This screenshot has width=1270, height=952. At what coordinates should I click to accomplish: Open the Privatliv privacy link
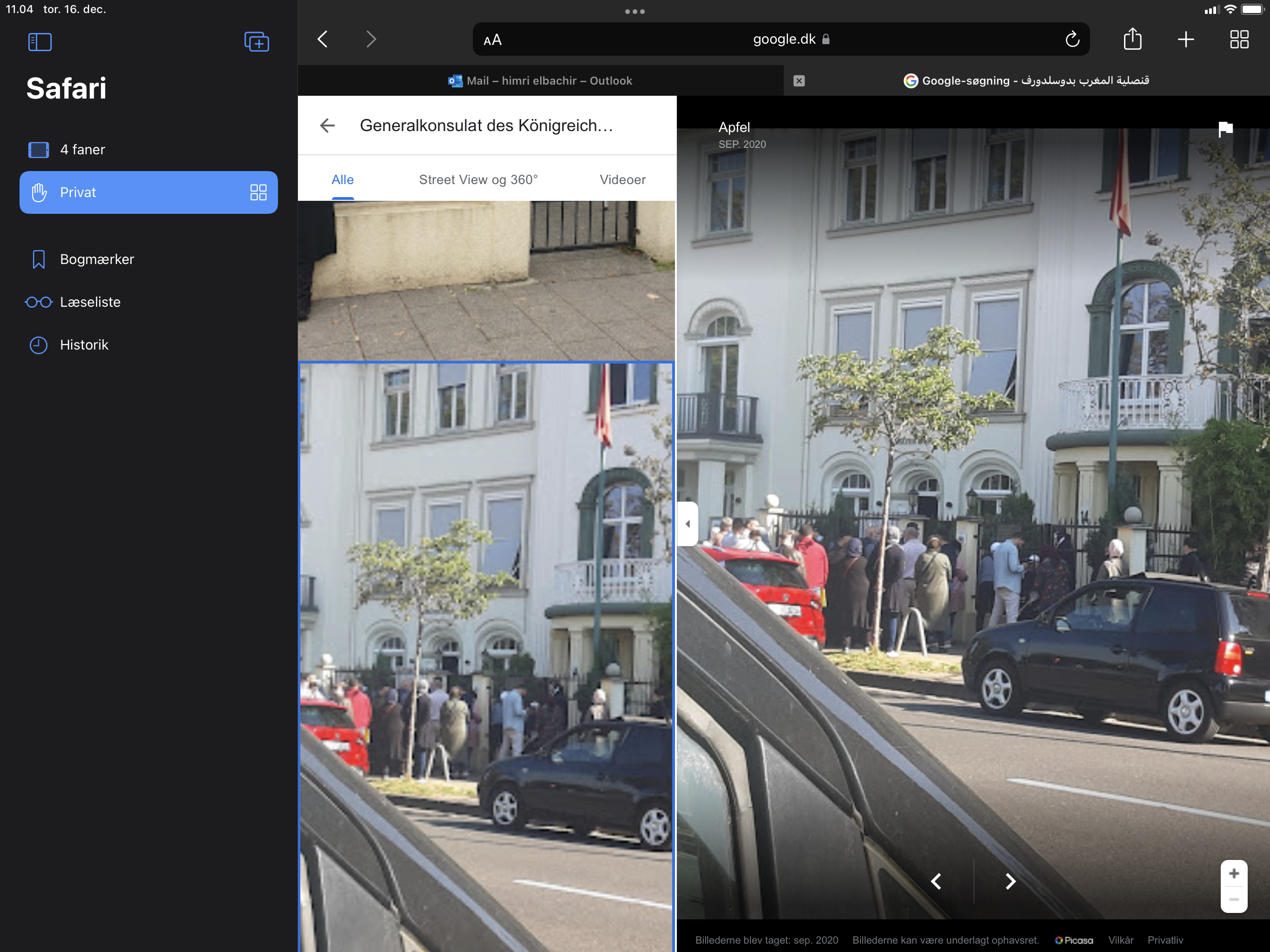[x=1165, y=940]
